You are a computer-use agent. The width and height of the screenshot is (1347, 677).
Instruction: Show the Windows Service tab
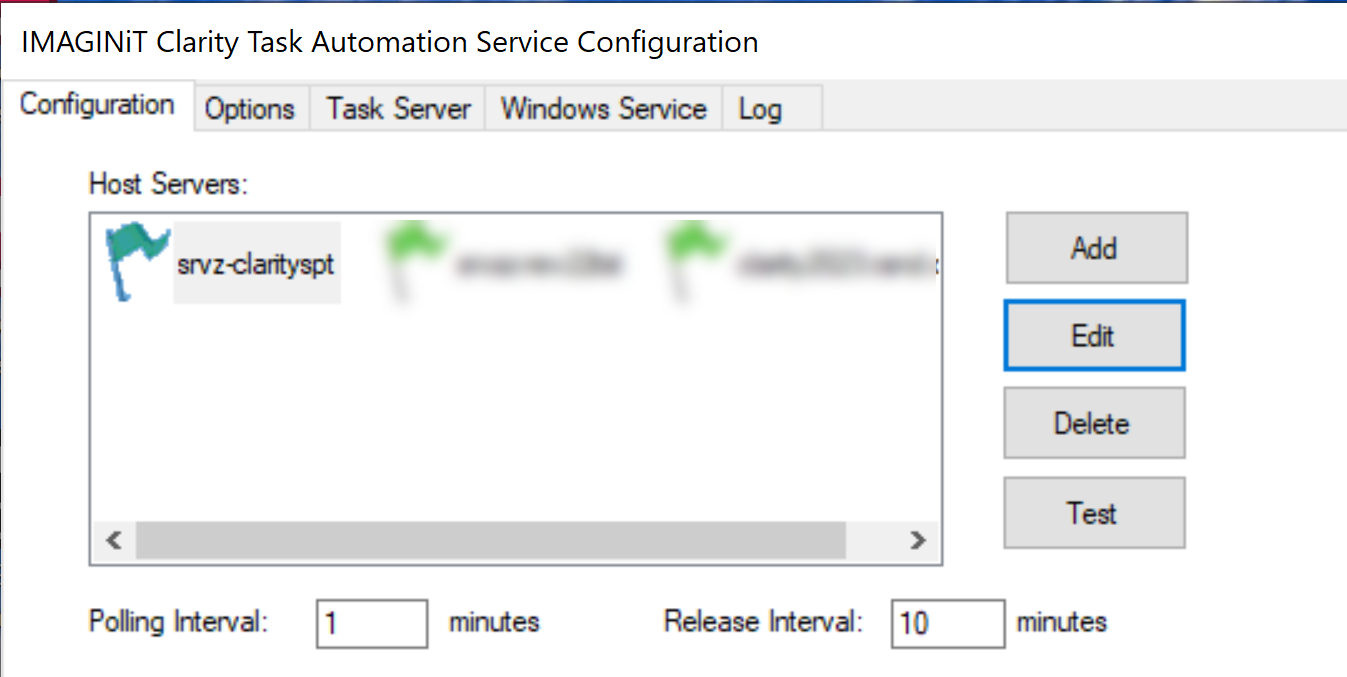603,109
